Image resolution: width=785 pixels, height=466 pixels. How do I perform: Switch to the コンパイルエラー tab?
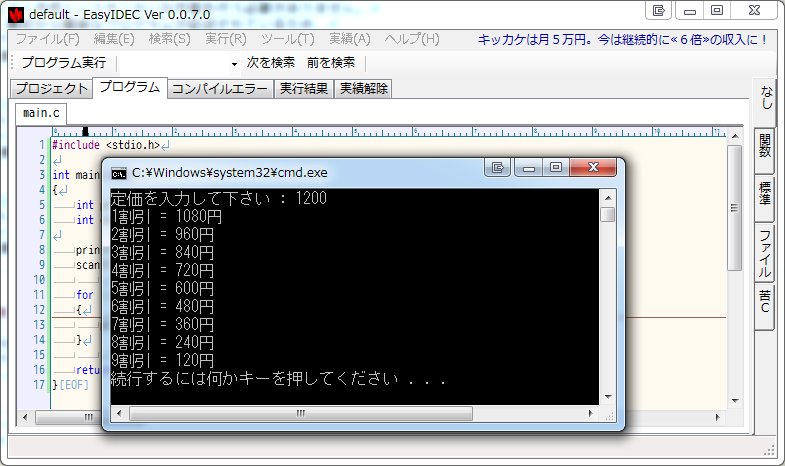[220, 89]
